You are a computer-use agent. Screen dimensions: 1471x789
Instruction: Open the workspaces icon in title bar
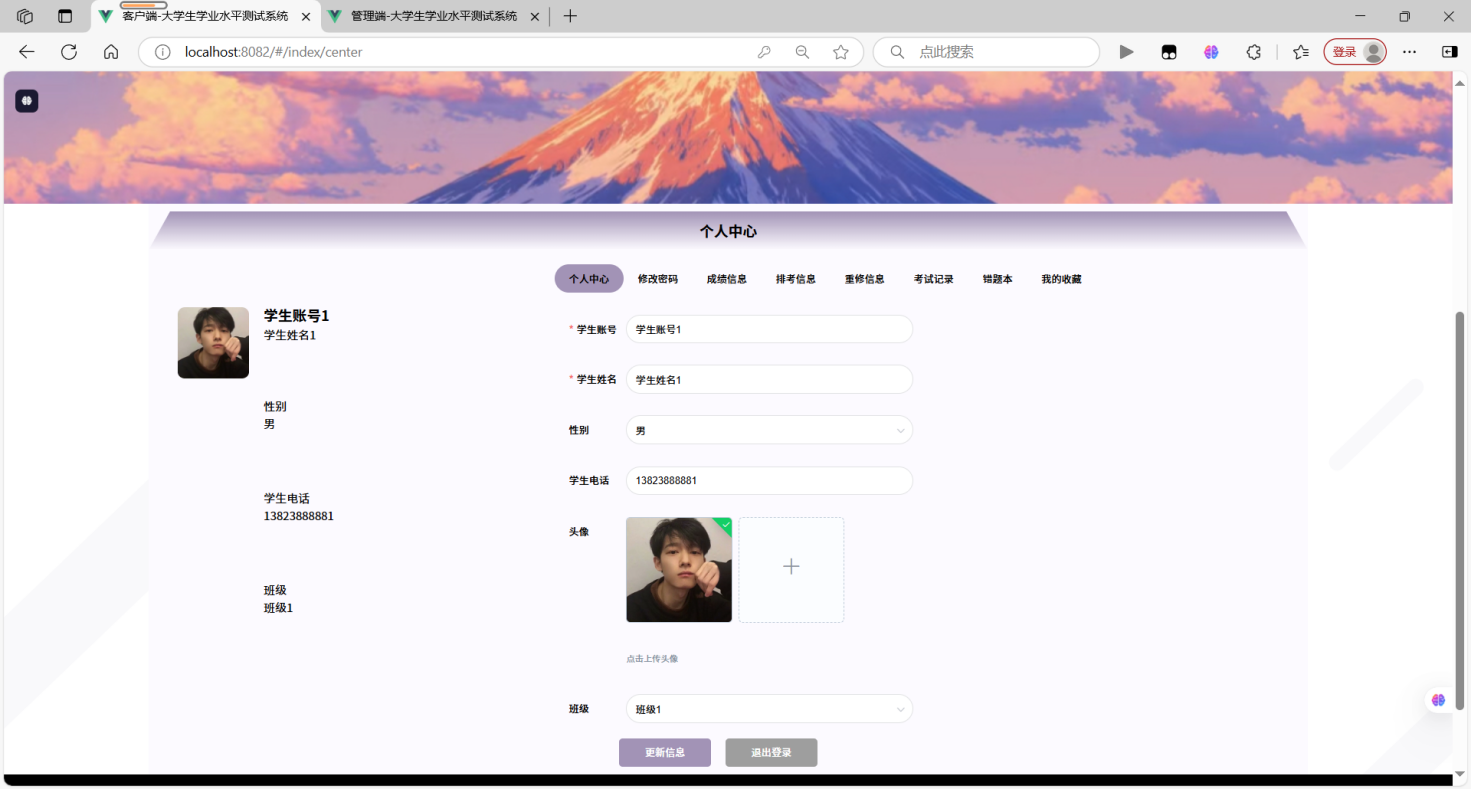click(x=25, y=16)
